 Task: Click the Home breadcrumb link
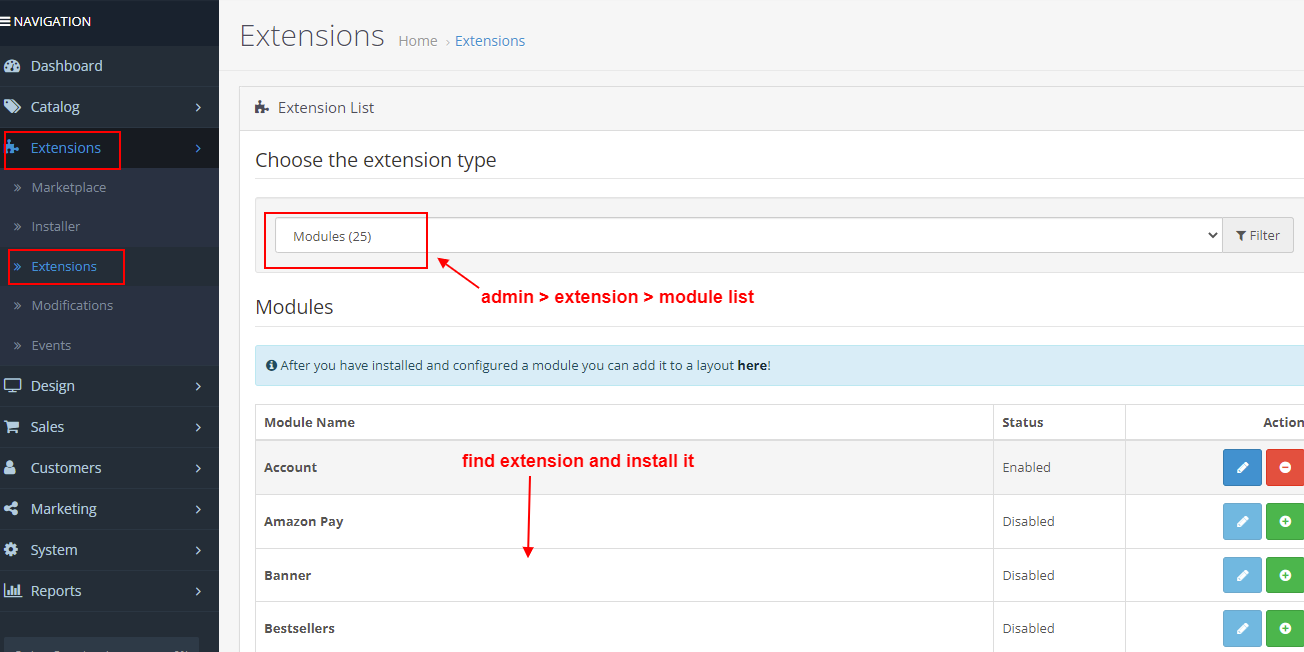[417, 40]
